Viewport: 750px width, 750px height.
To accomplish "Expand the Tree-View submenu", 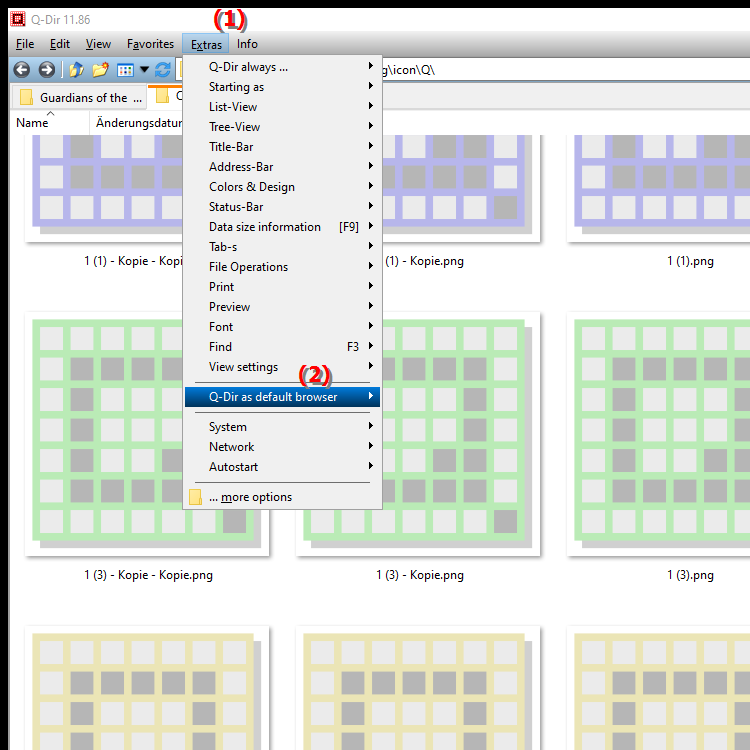I will 282,127.
